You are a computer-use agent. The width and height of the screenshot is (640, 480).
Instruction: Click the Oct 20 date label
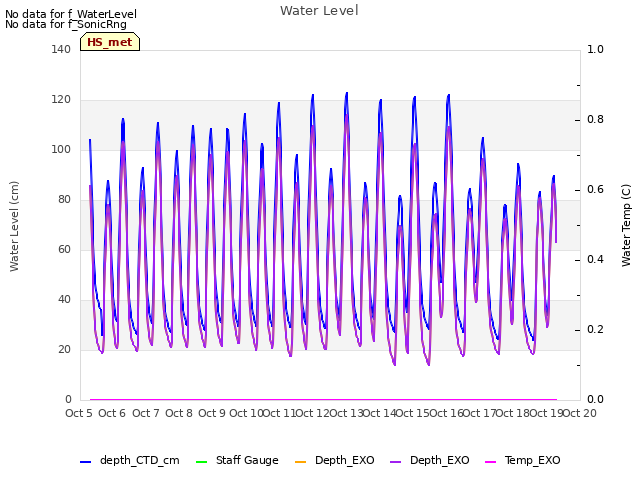coord(579,413)
